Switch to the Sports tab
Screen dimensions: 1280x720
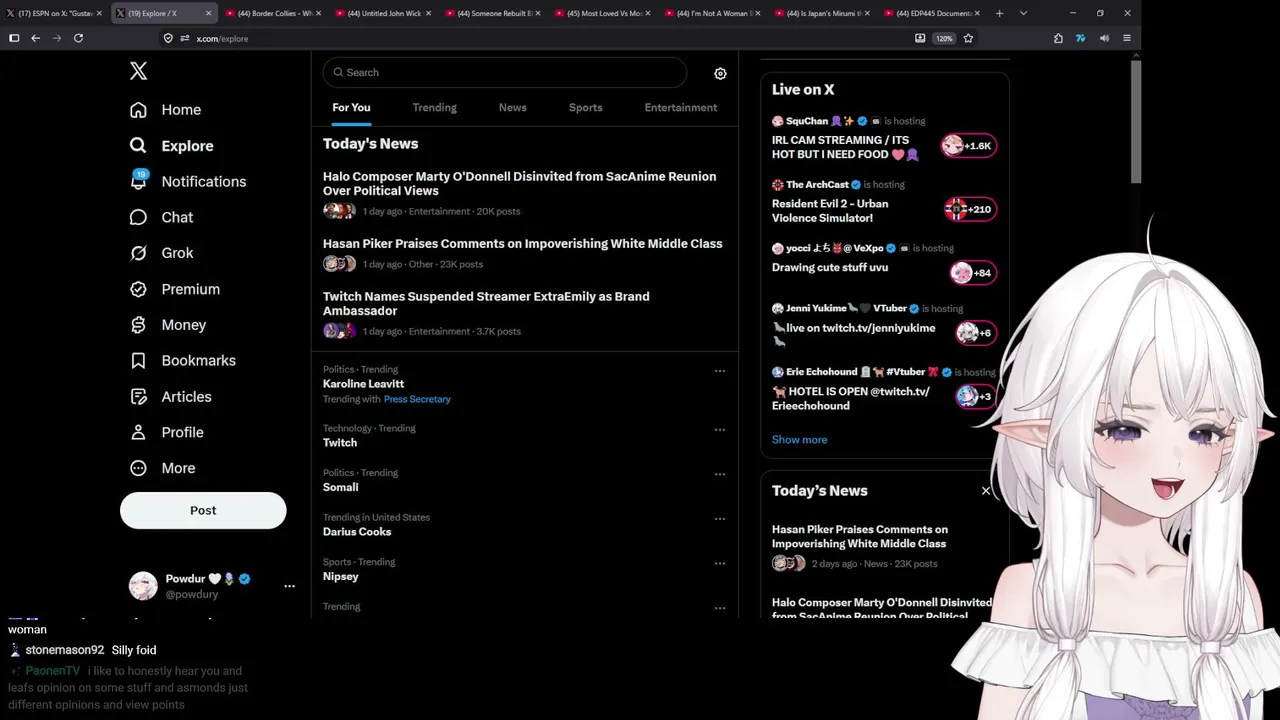click(585, 108)
